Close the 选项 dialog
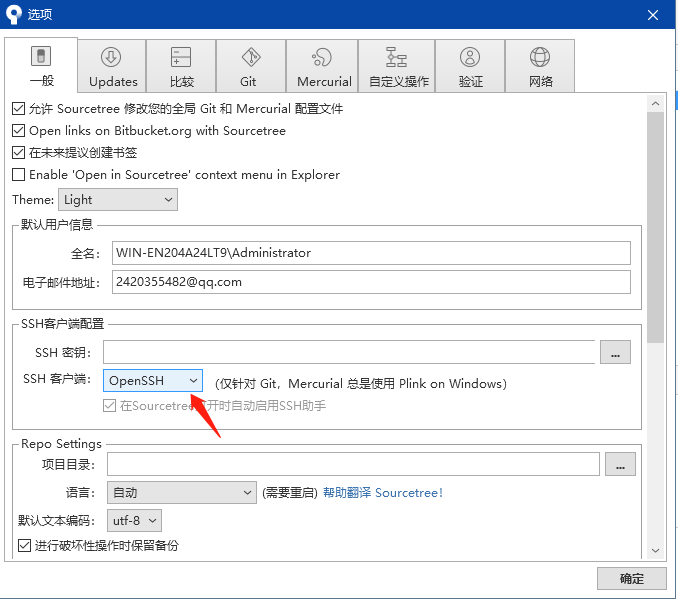 pos(652,15)
